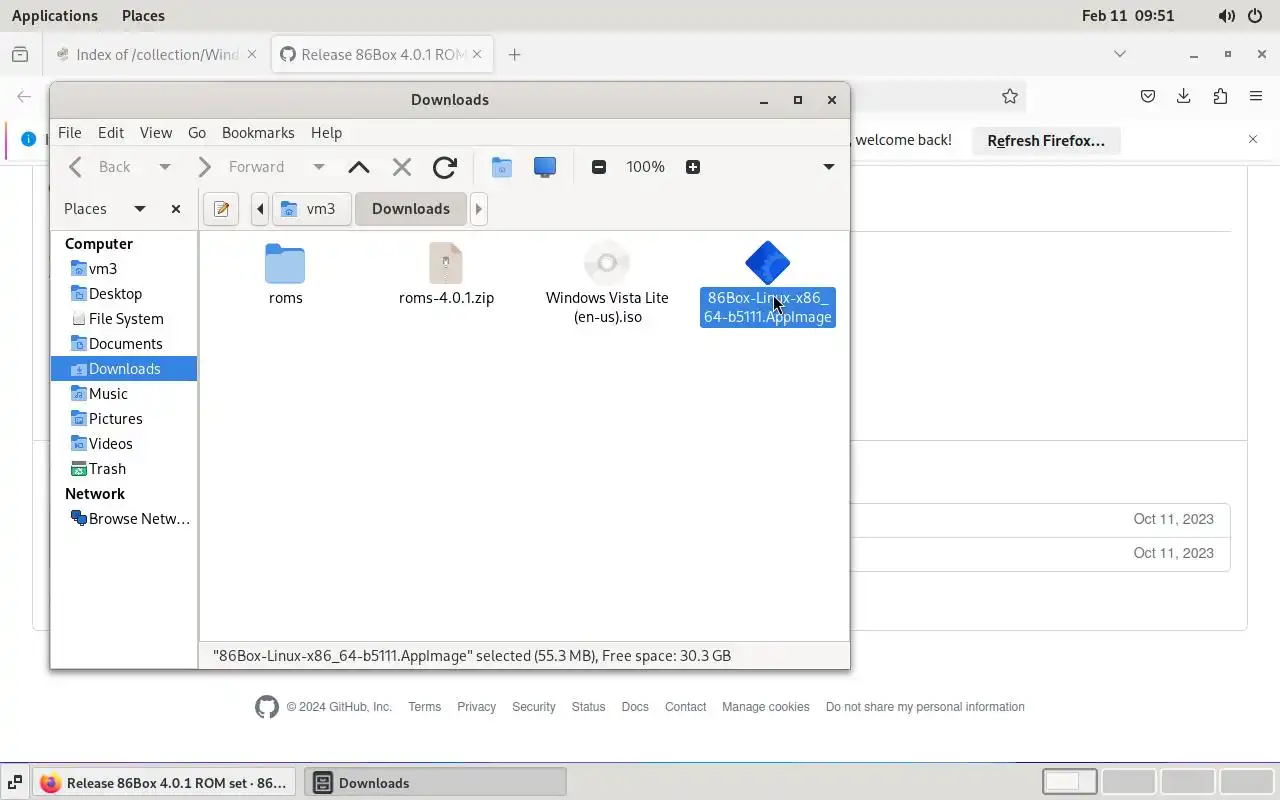
Task: Select the vm3 path bar button
Action: coord(311,209)
